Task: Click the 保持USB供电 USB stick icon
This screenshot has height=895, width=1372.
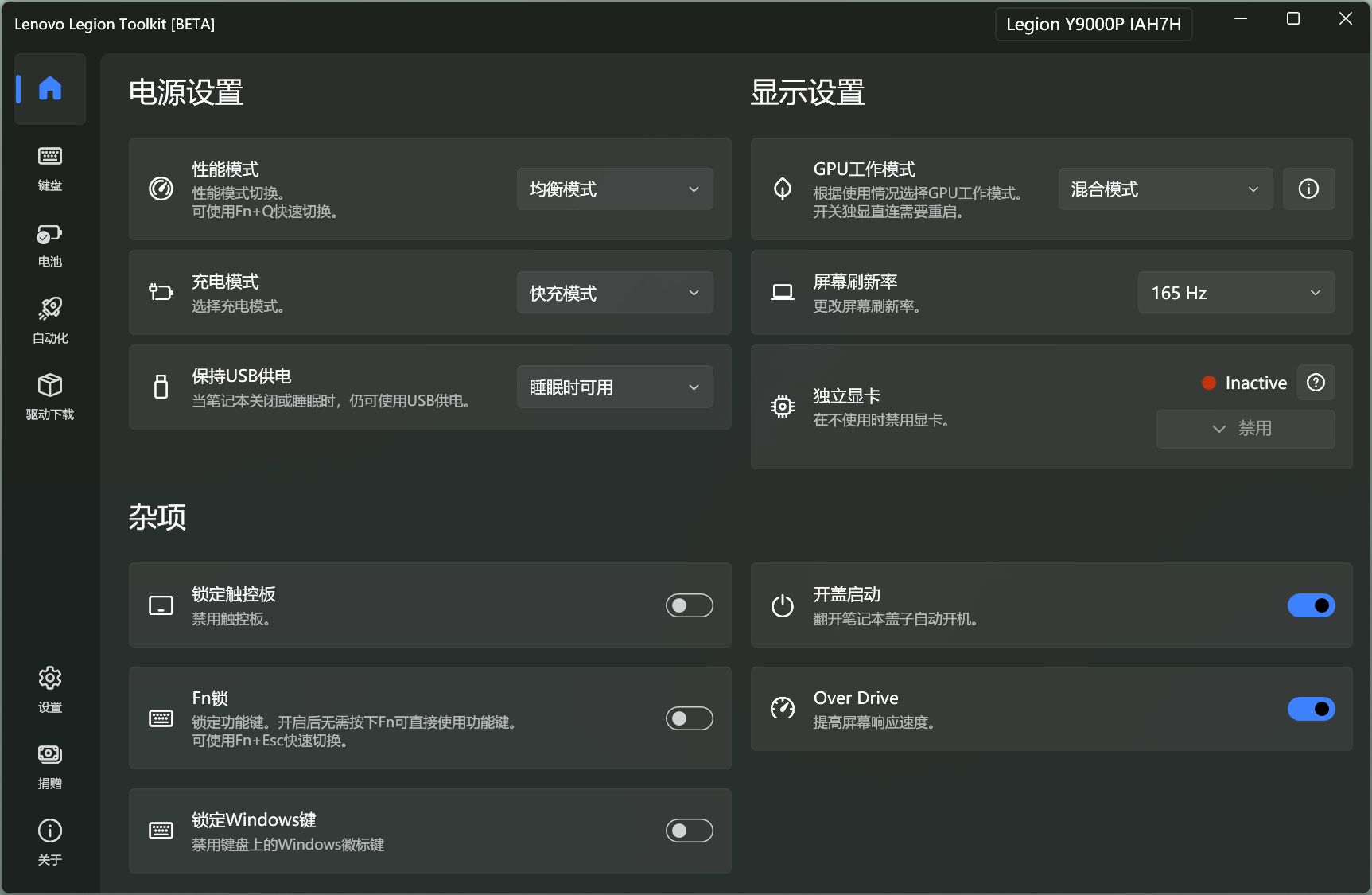Action: (161, 387)
